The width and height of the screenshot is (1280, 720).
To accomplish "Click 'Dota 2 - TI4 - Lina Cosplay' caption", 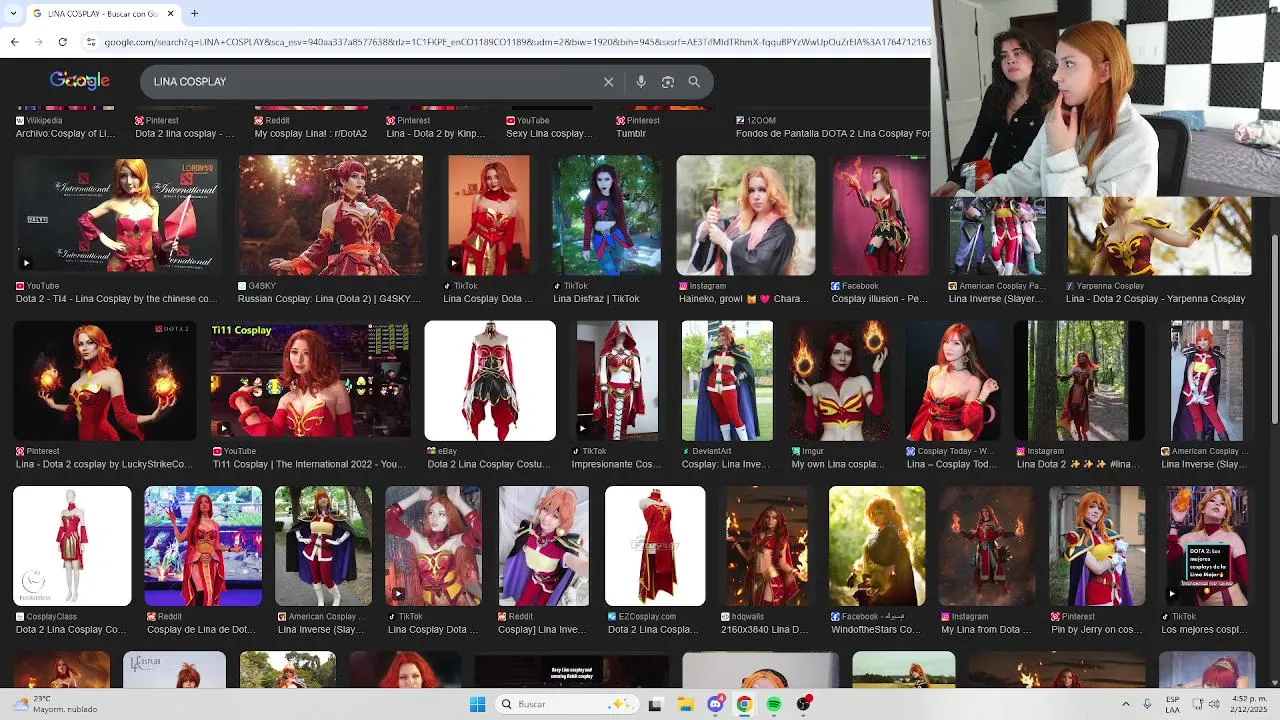I will point(116,299).
